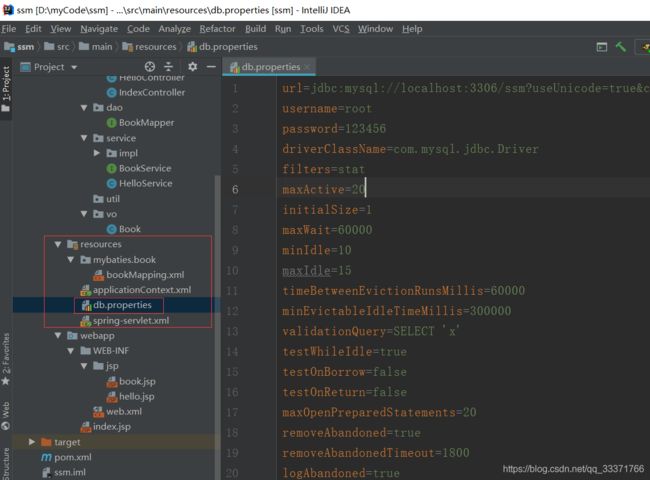Toggle the Structure tool window stripe

click(x=6, y=463)
